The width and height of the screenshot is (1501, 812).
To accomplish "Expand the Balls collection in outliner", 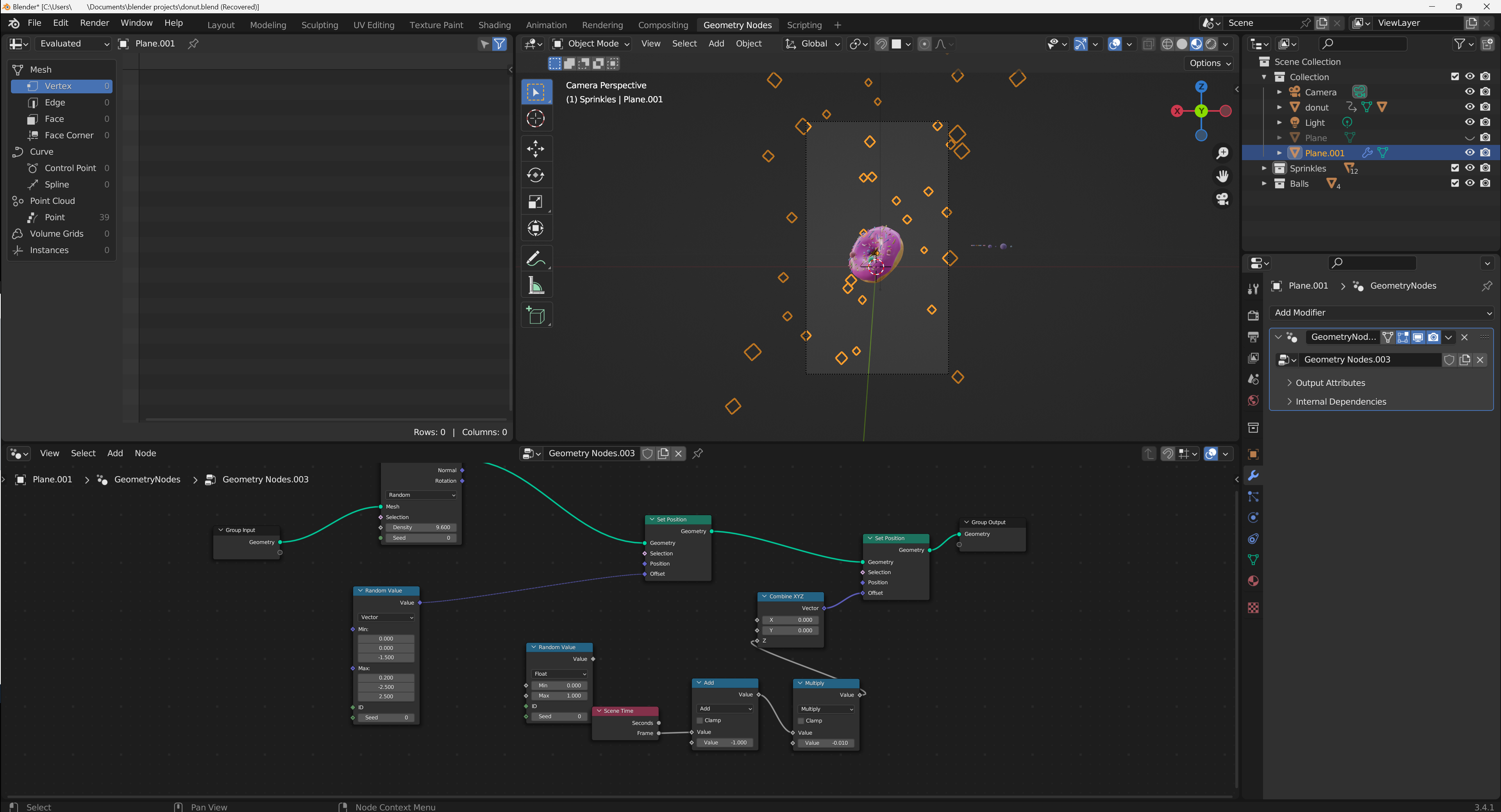I will pos(1264,184).
